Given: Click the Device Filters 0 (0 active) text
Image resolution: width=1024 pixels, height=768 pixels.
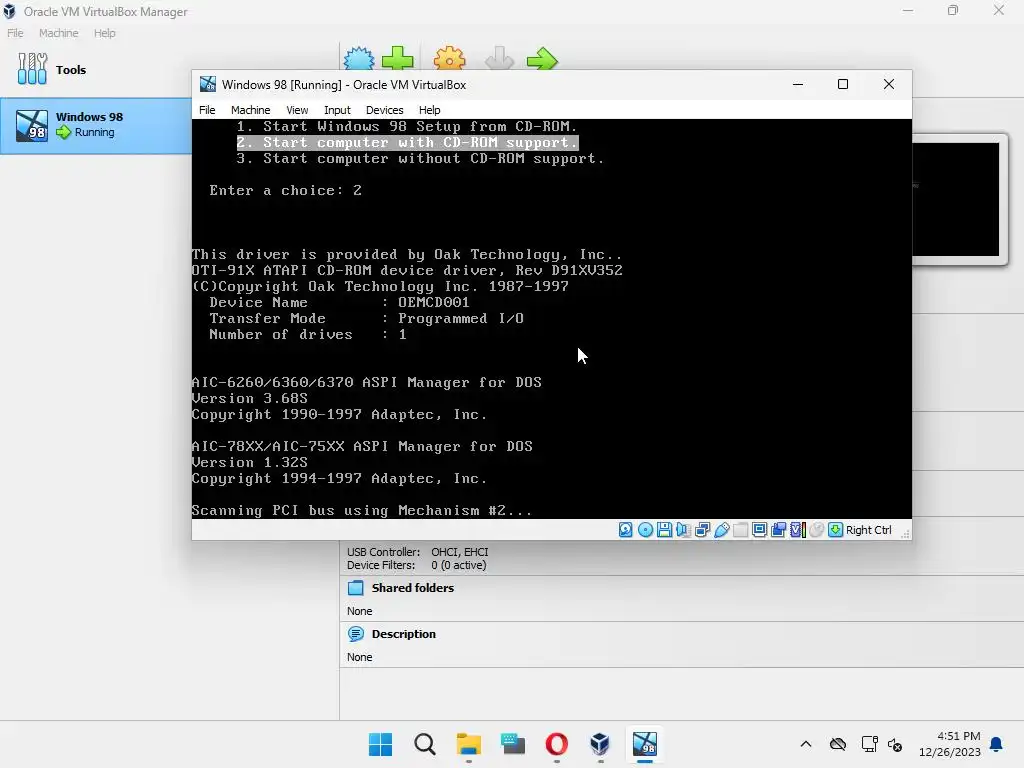Looking at the screenshot, I should pyautogui.click(x=416, y=565).
